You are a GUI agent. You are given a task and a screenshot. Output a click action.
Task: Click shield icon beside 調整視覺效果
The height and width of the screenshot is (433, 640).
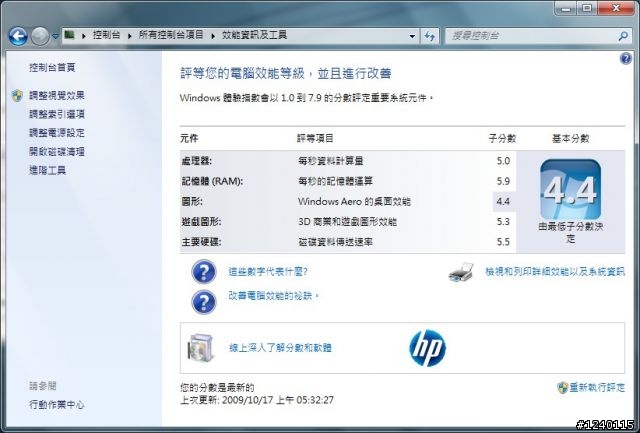(x=17, y=96)
